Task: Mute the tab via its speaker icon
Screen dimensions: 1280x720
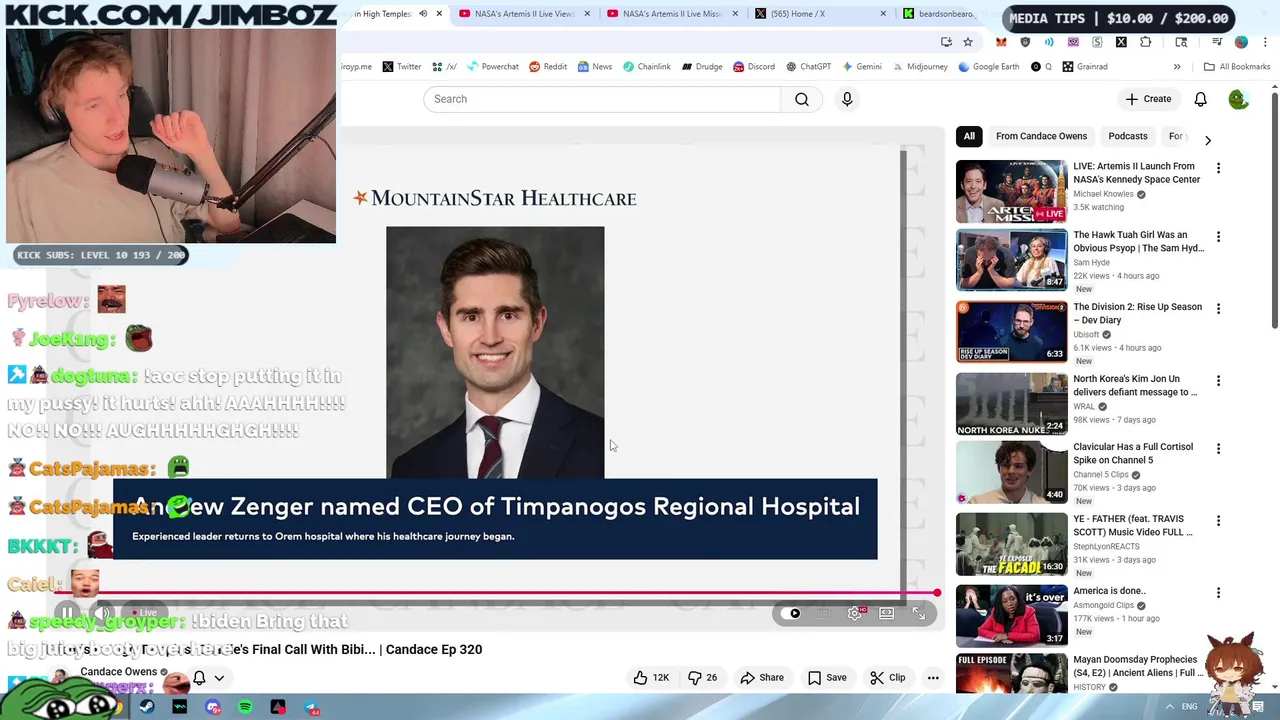Action: pos(423,14)
